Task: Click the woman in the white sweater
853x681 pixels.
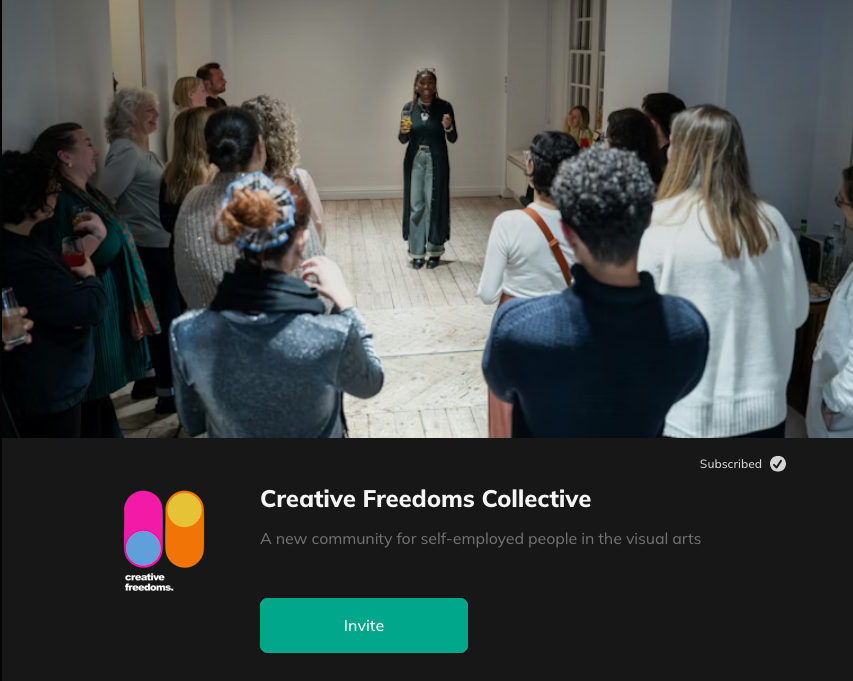Action: click(x=724, y=272)
